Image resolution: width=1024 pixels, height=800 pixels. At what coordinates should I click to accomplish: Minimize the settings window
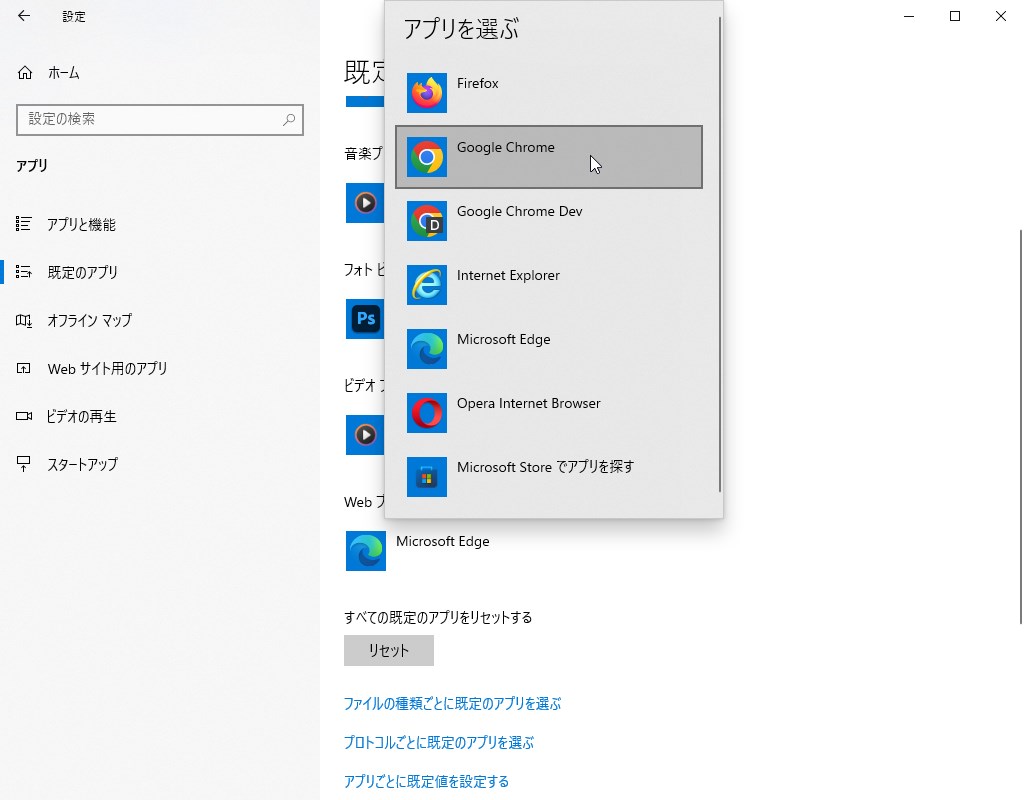tap(908, 16)
